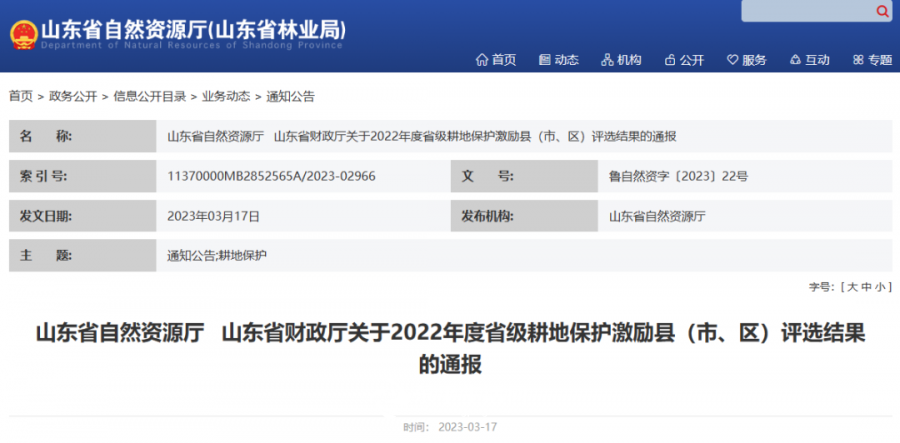
Task: Click the grid icon beside 专题
Action: coord(859,60)
